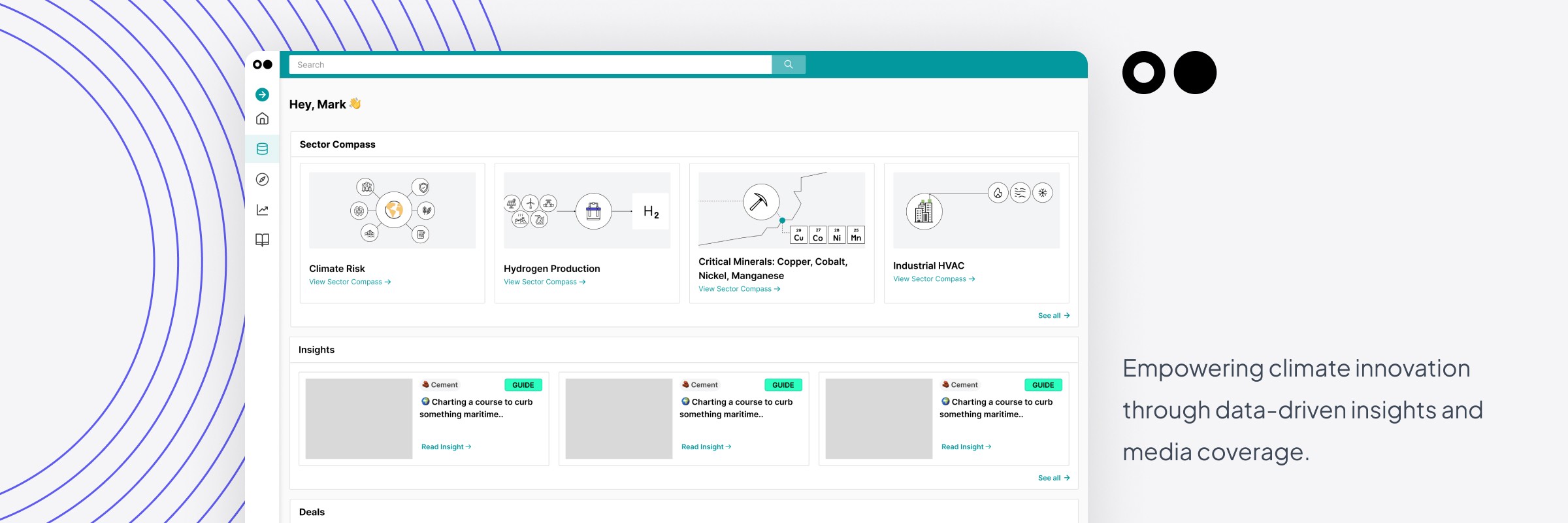Select the database icon in the sidebar
This screenshot has width=1568, height=523.
(262, 149)
